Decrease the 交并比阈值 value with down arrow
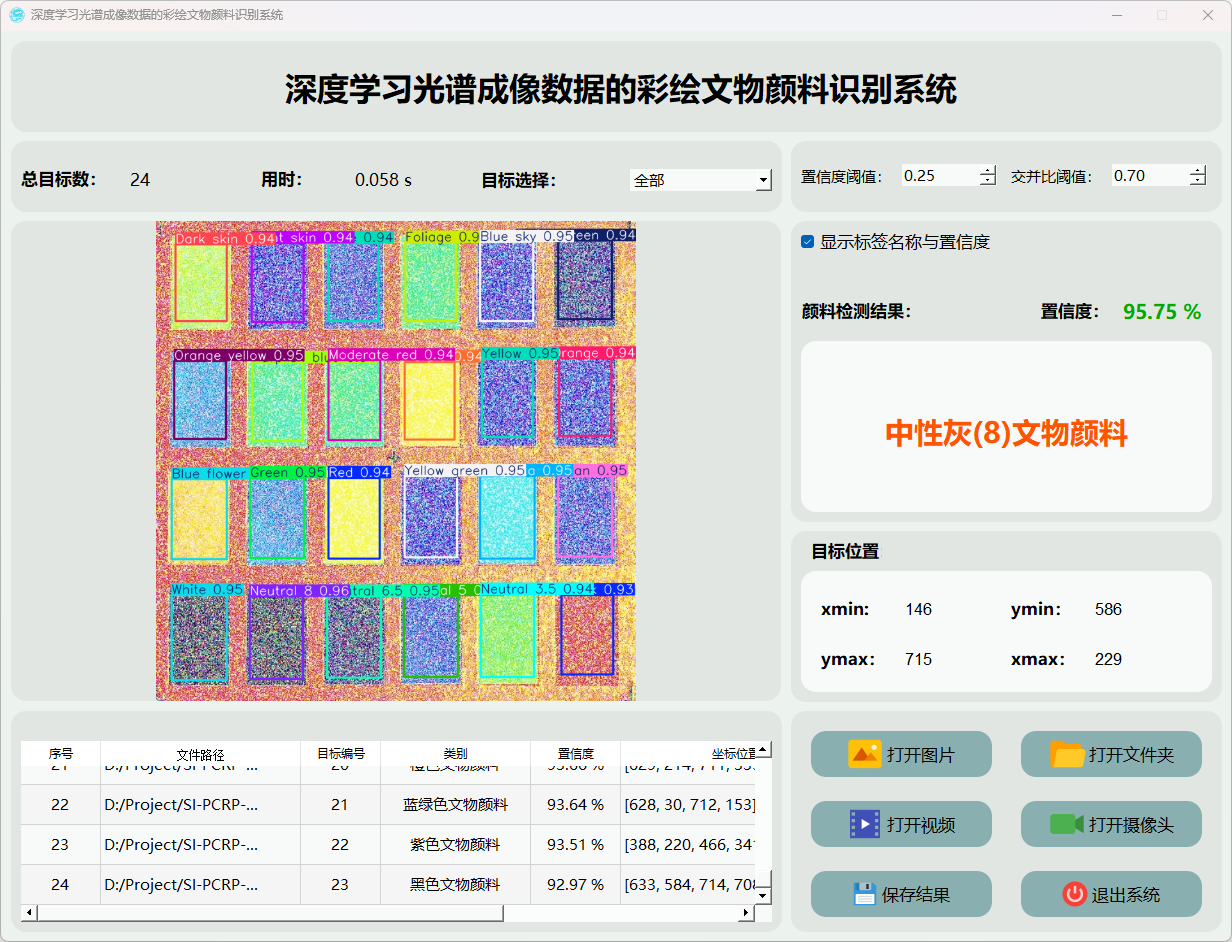This screenshot has width=1232, height=942. pyautogui.click(x=1198, y=181)
